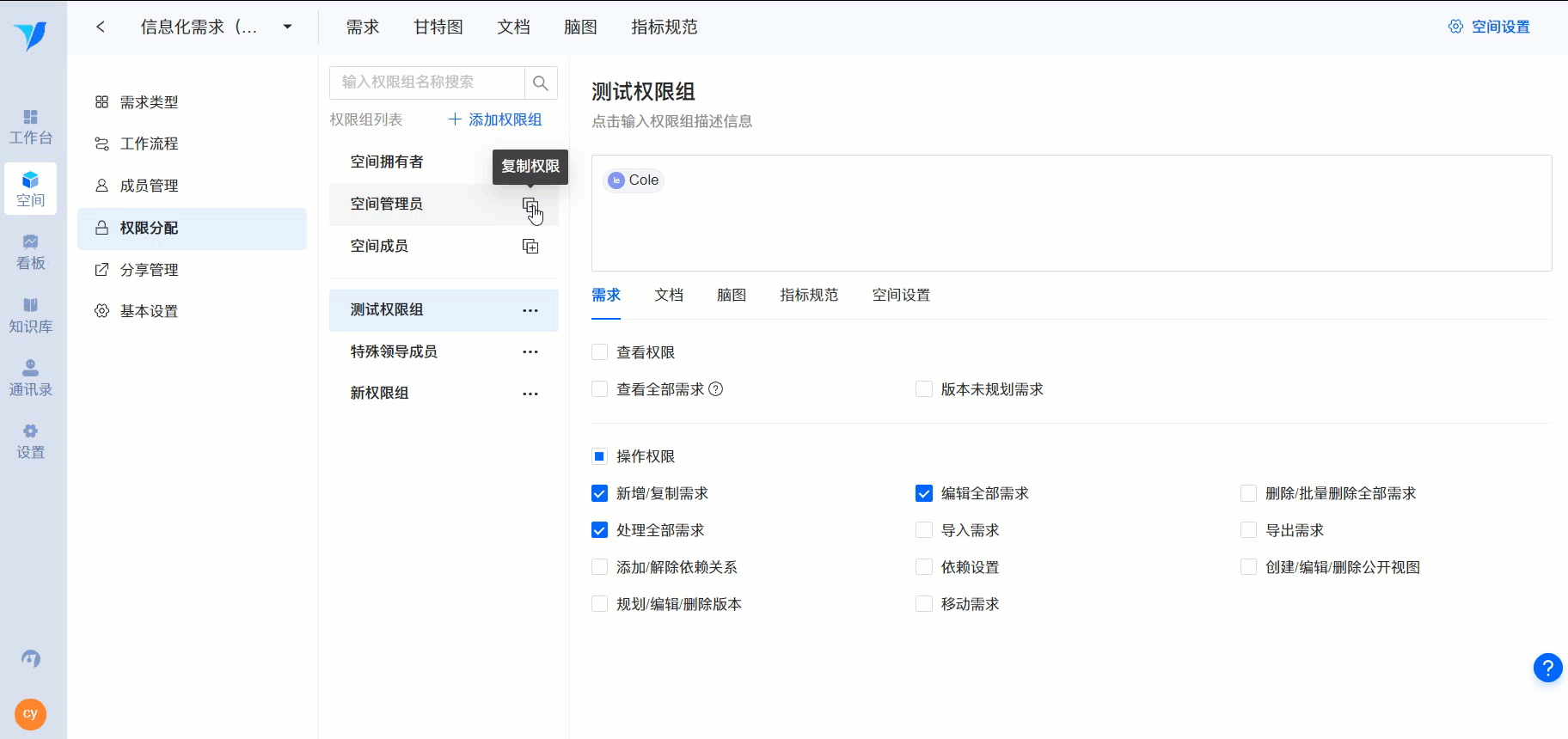Open the more menu for 新权限组

click(530, 394)
